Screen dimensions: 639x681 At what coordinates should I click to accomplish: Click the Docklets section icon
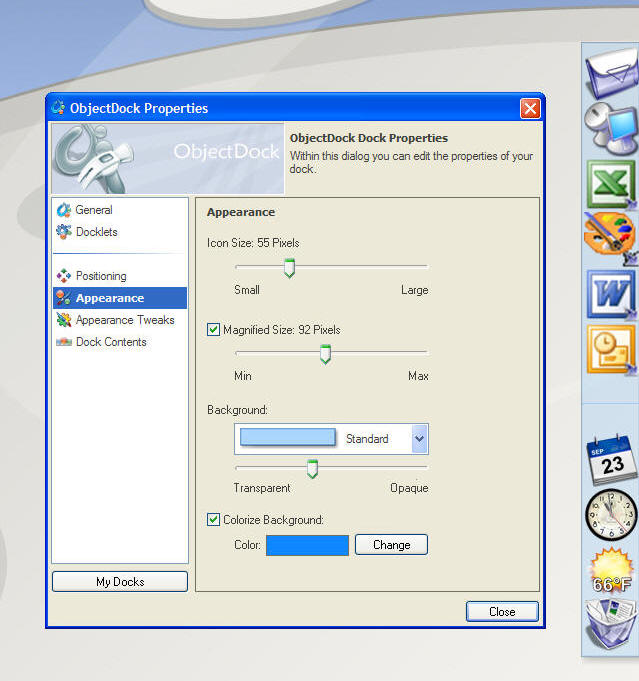click(x=64, y=232)
